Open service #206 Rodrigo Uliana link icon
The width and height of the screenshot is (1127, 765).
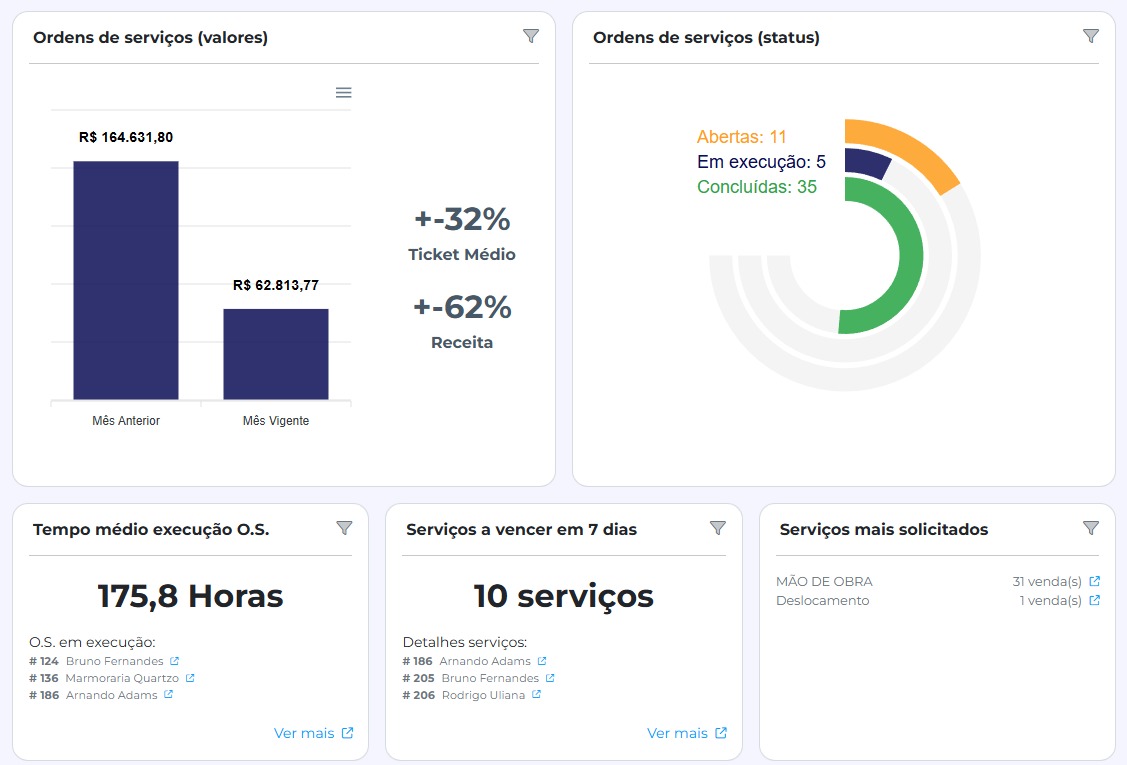click(536, 695)
